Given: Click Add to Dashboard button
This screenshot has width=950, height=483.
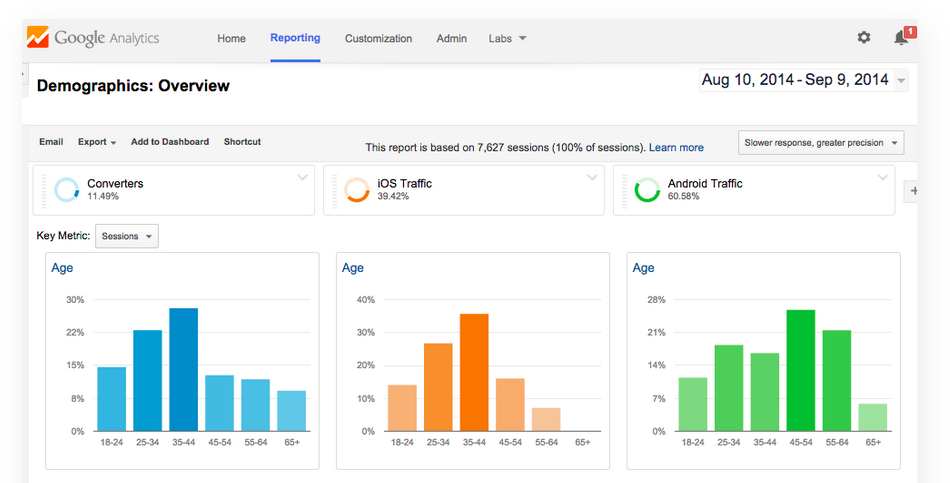Looking at the screenshot, I should [x=170, y=142].
